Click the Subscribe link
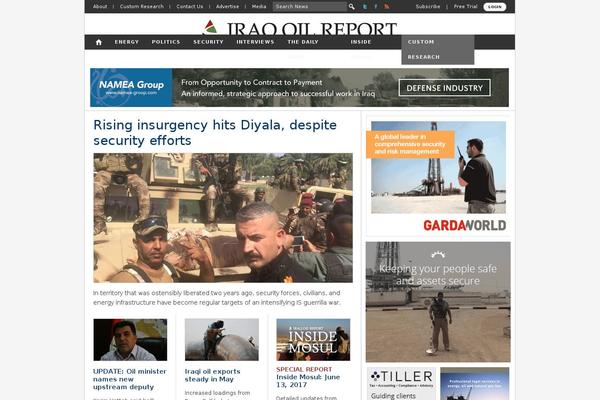The height and width of the screenshot is (400, 600). [x=428, y=7]
